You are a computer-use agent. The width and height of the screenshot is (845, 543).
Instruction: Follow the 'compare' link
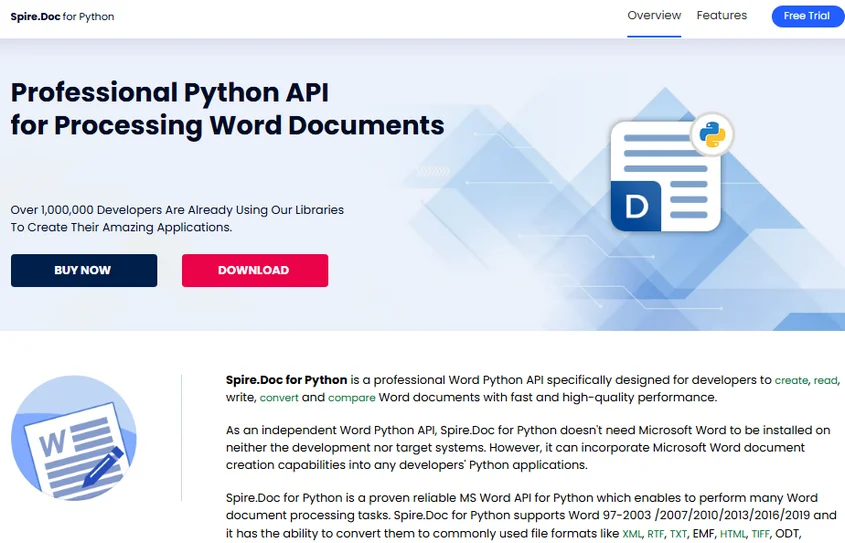click(x=351, y=398)
